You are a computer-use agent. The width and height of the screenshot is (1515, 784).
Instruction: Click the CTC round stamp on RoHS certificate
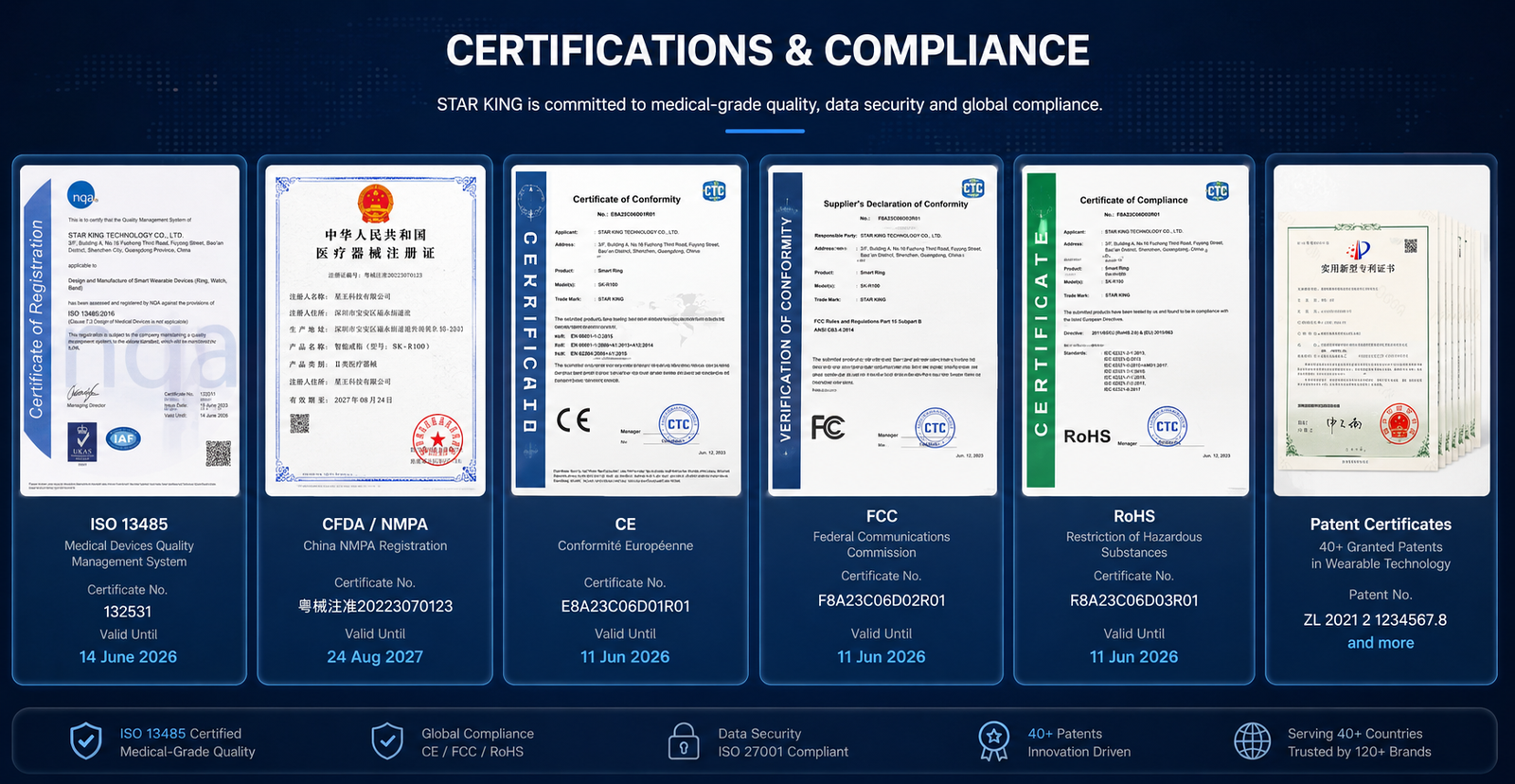[x=1167, y=427]
